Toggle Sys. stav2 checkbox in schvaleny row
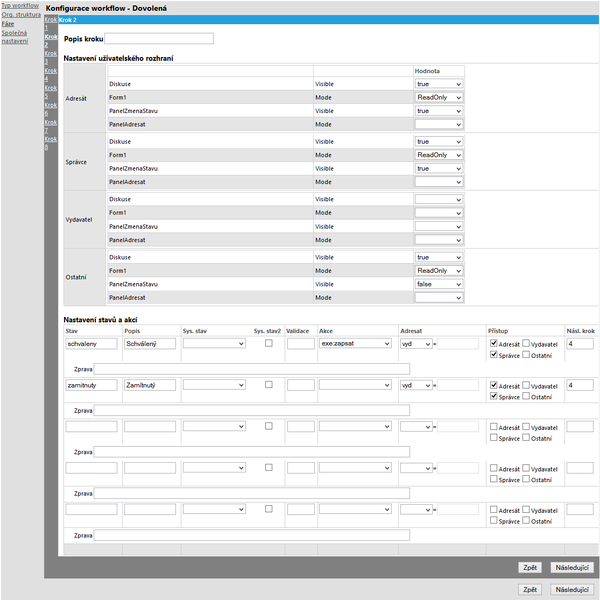Viewport: 600px width, 600px height. (x=269, y=343)
